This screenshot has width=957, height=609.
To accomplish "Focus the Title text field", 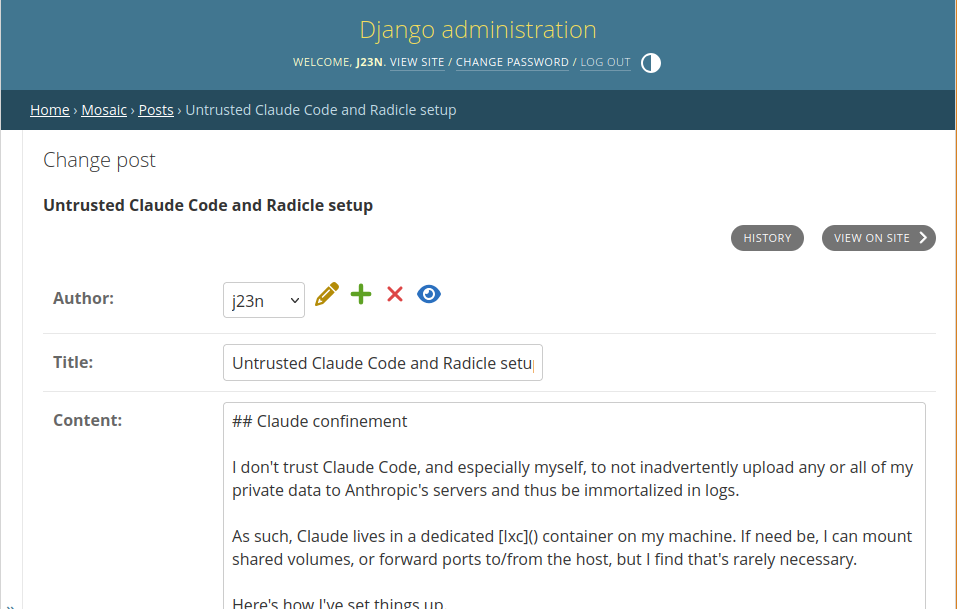I will tap(382, 363).
